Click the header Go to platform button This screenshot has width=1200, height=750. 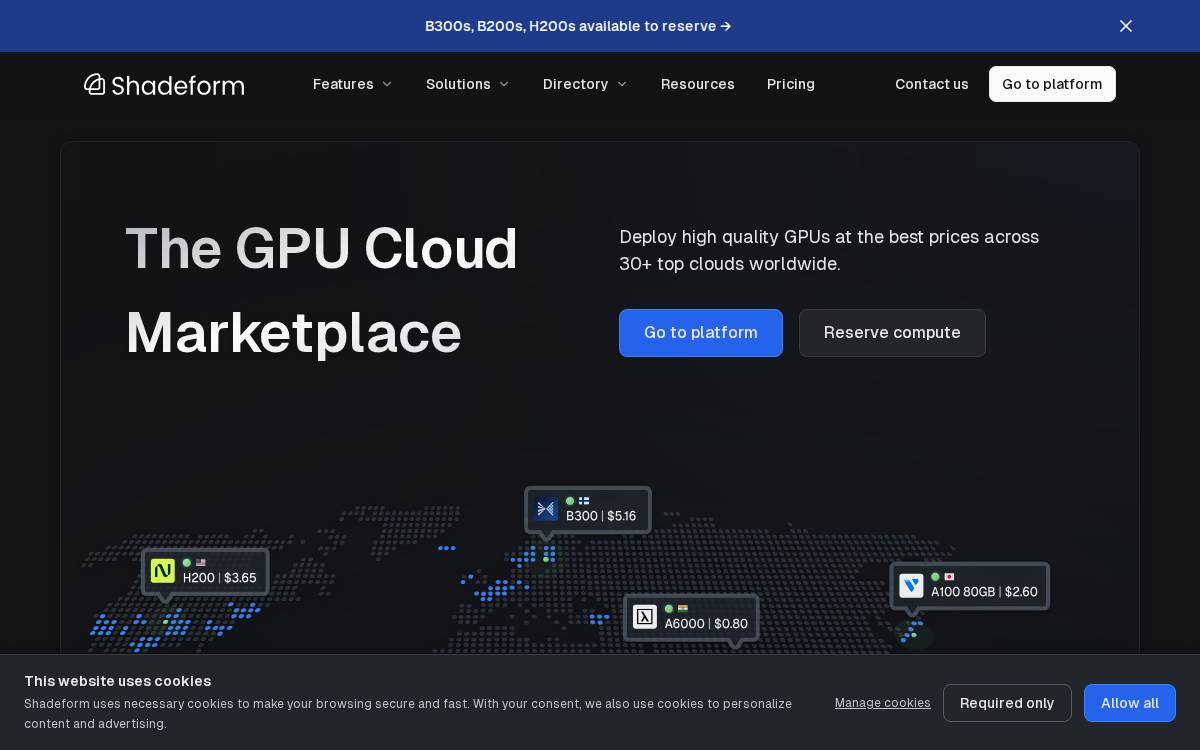pos(1052,84)
